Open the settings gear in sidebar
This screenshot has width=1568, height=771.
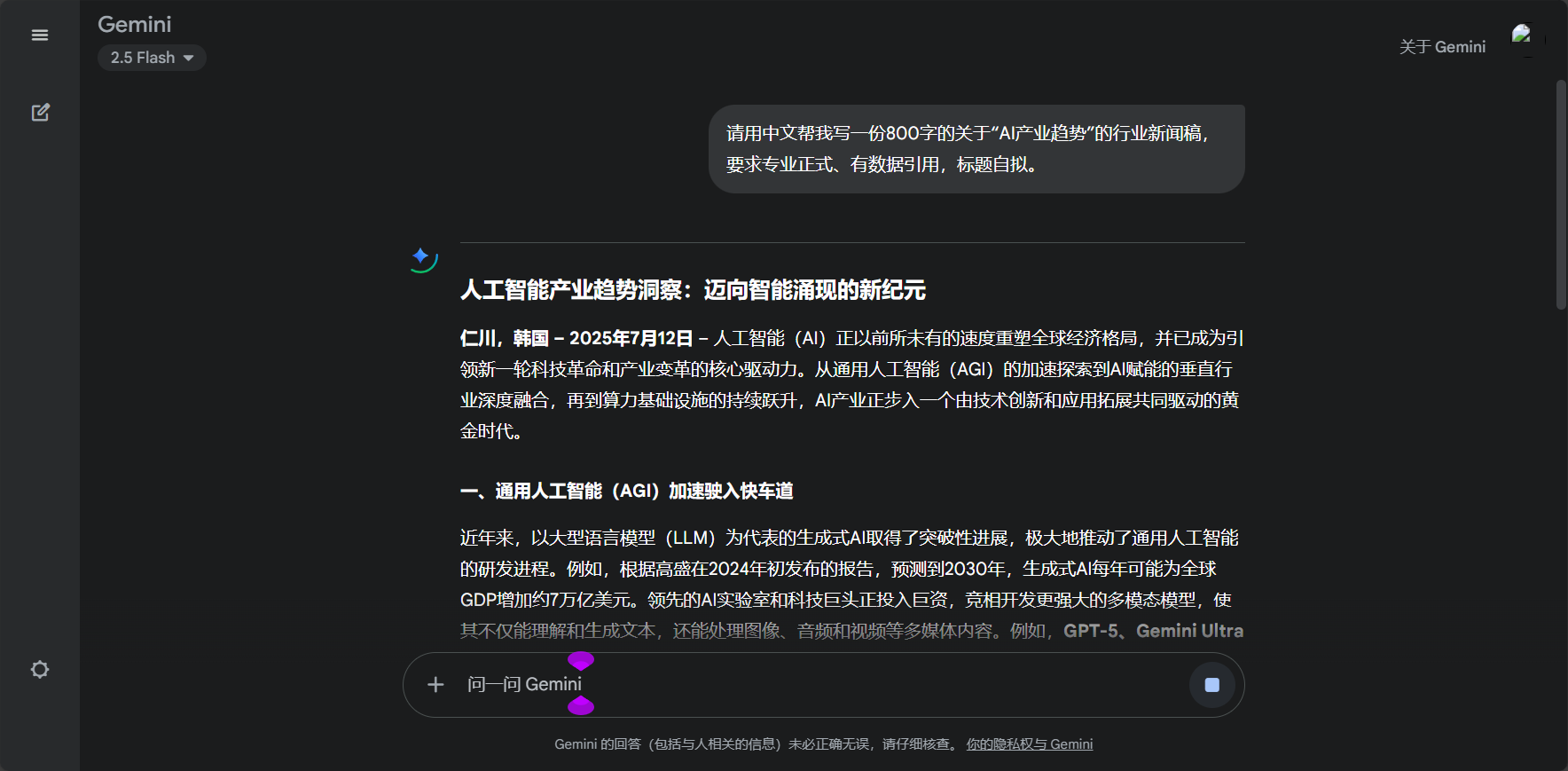tap(40, 669)
